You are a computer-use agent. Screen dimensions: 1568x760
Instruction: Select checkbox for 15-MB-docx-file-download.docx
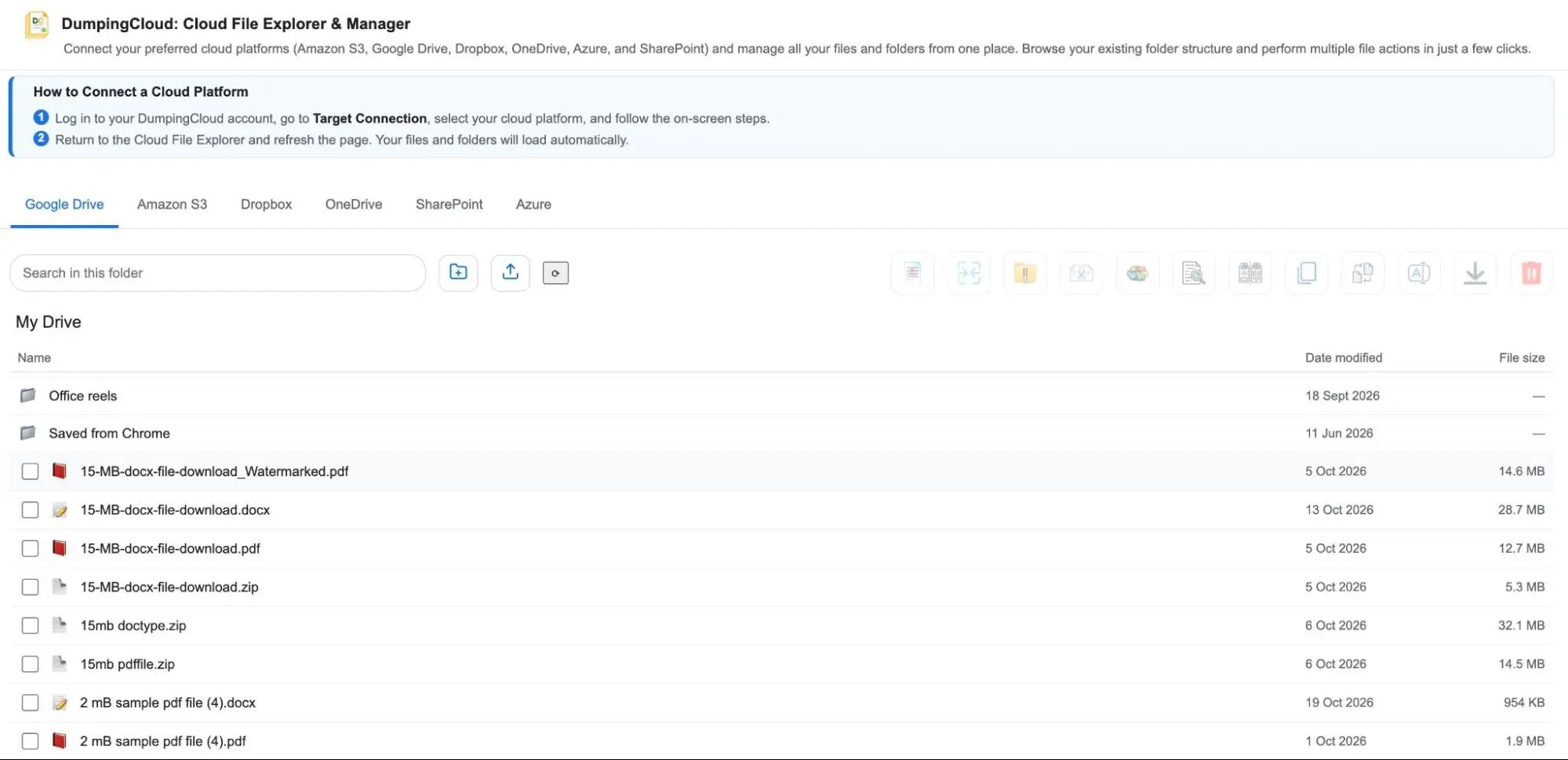pos(30,510)
